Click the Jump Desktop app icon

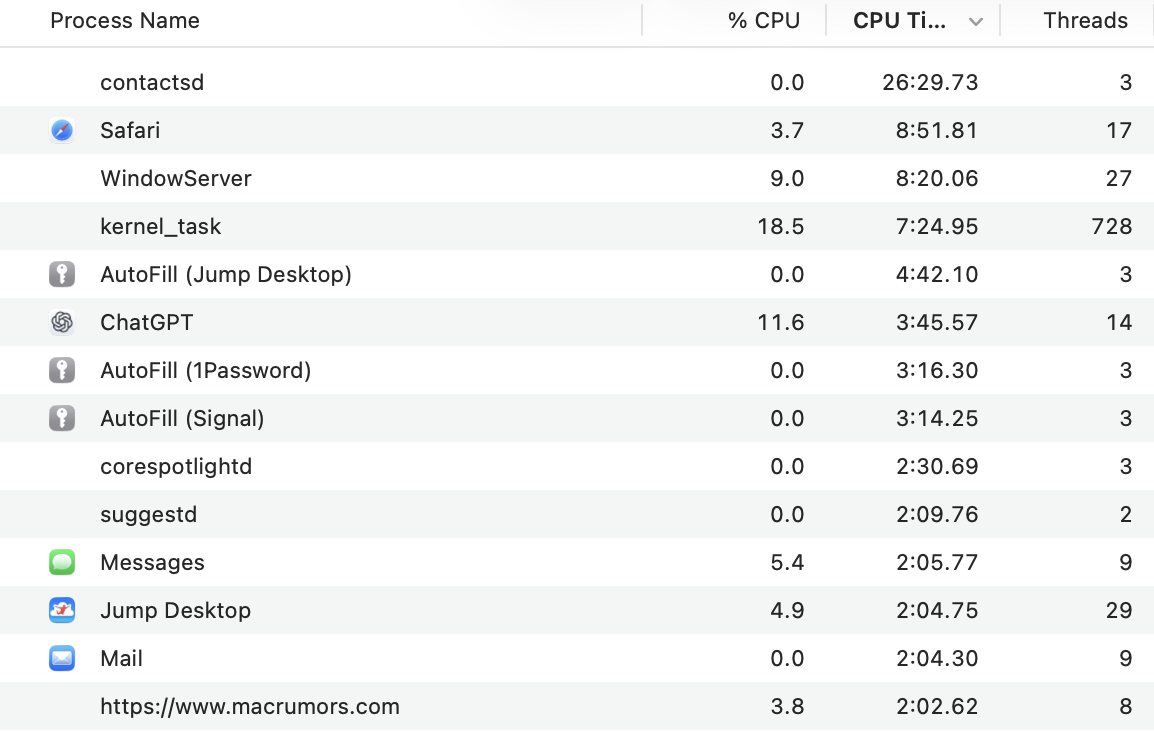pos(62,610)
